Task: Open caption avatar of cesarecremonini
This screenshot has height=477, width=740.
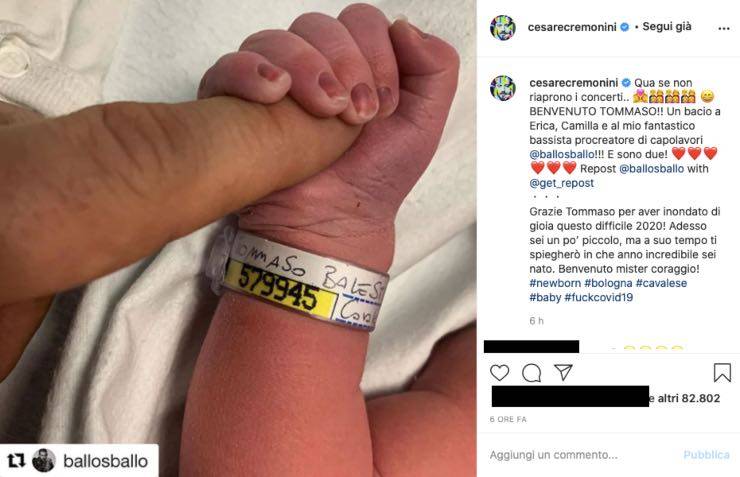Action: tap(503, 88)
